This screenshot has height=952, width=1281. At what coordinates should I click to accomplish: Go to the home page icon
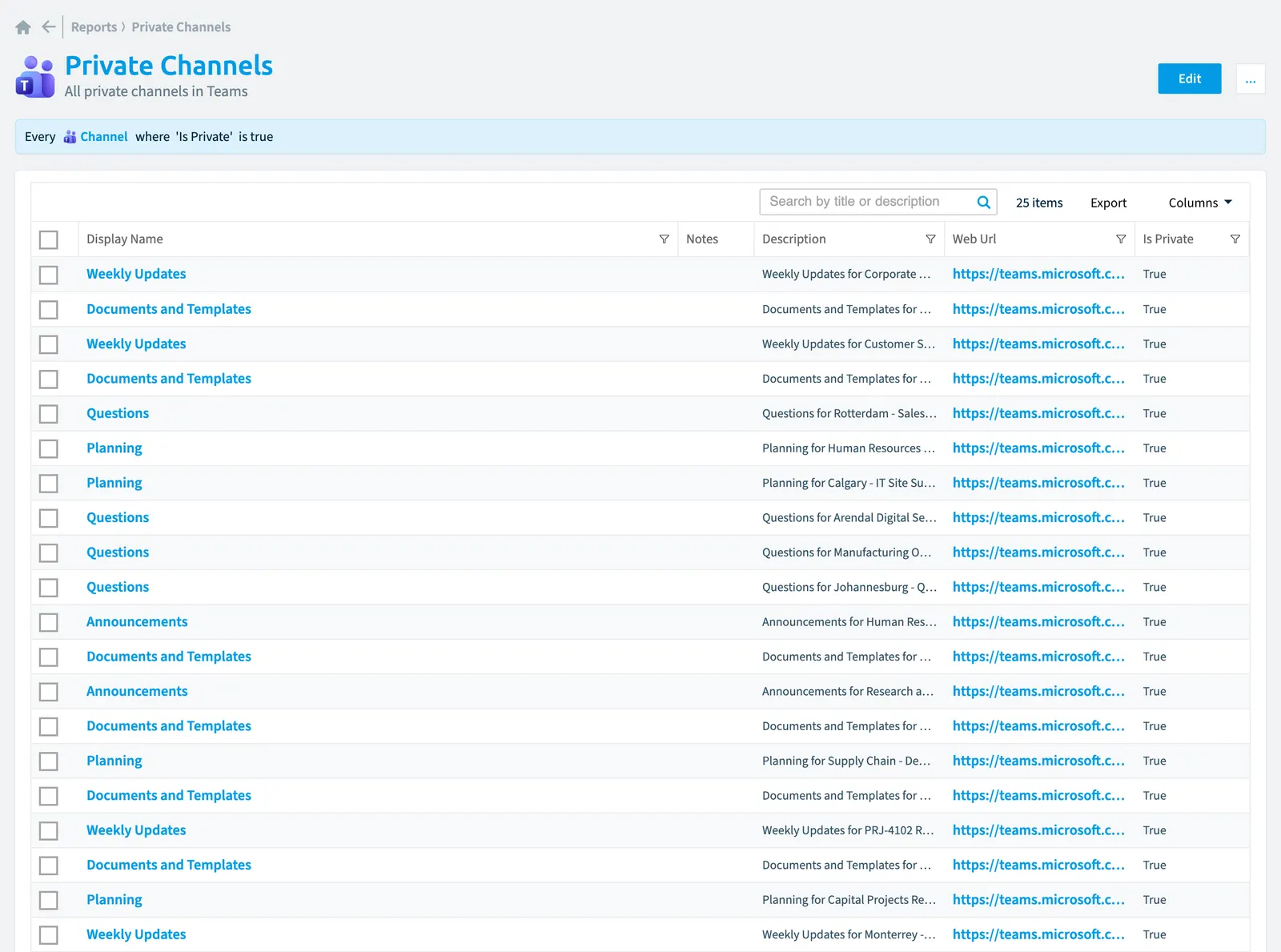(x=23, y=27)
